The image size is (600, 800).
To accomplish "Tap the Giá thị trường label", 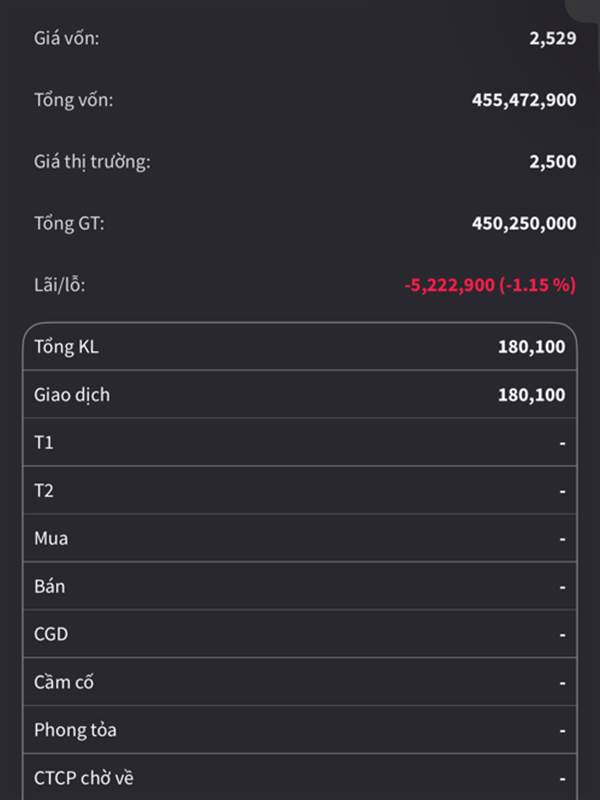I will click(x=92, y=161).
